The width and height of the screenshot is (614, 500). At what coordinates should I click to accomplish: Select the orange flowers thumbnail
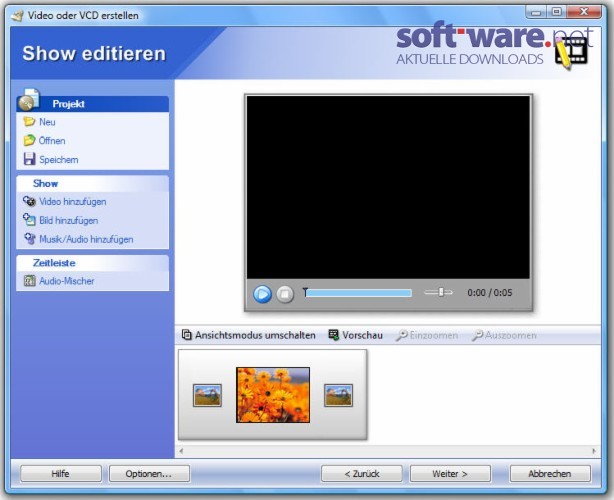click(273, 395)
